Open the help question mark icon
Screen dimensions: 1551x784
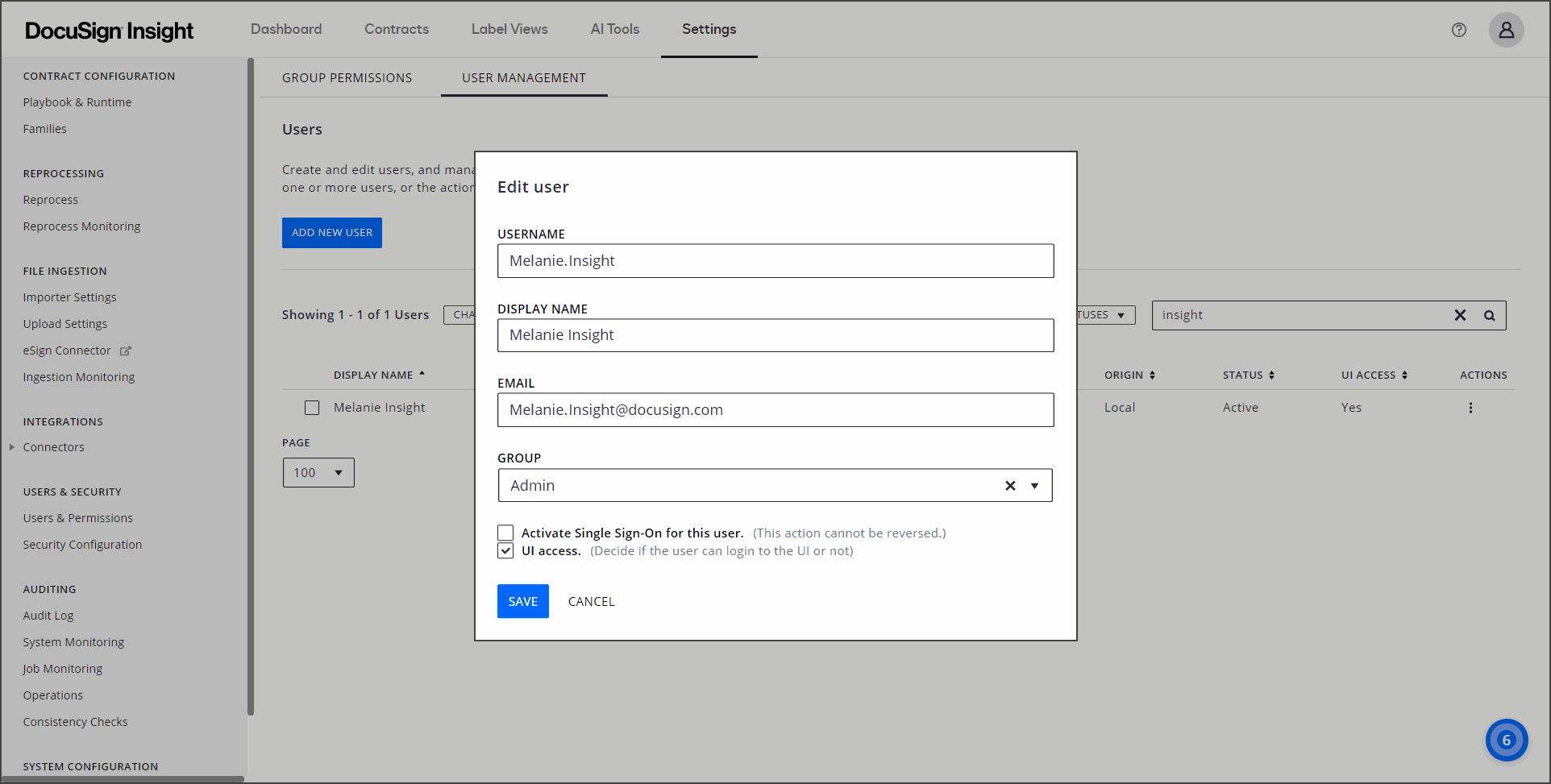click(1458, 30)
